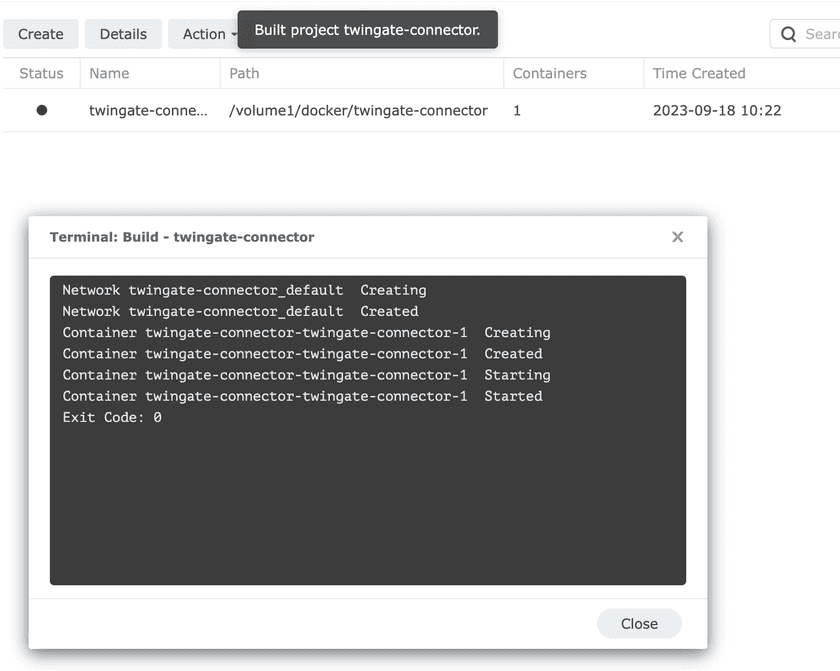The width and height of the screenshot is (840, 671).
Task: Click the Containers count value 1
Action: click(x=517, y=110)
